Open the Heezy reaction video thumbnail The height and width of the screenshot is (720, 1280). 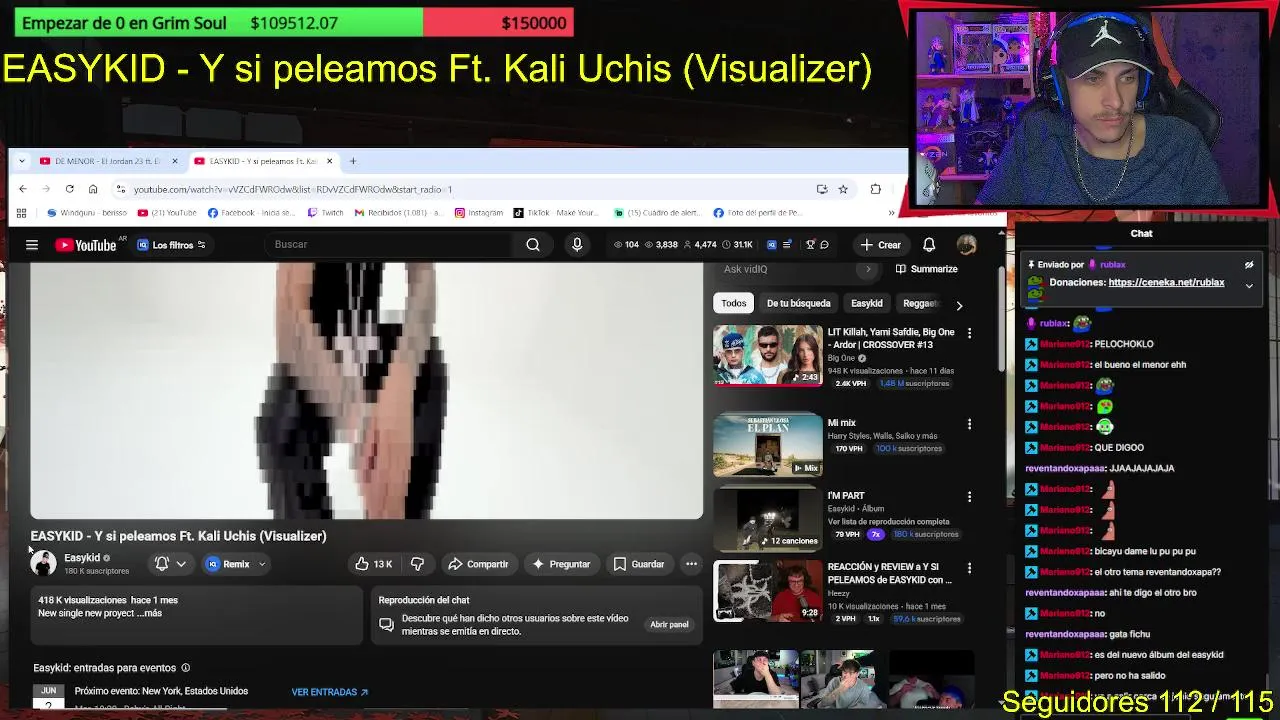[x=767, y=590]
